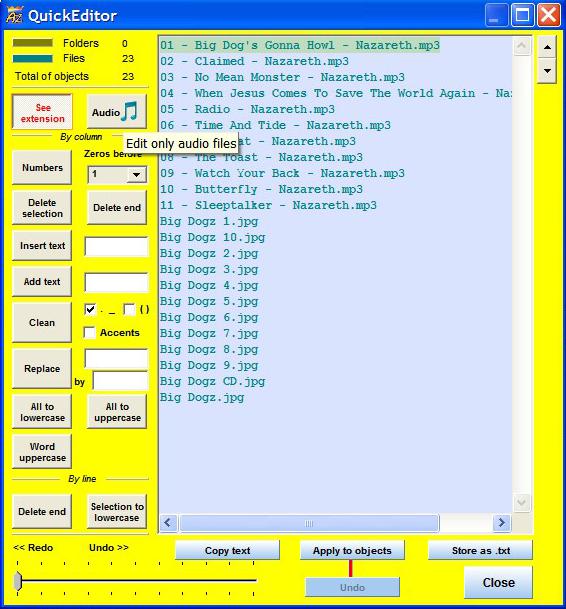Click the By line Delete end button
Image resolution: width=566 pixels, height=609 pixels.
click(x=42, y=512)
